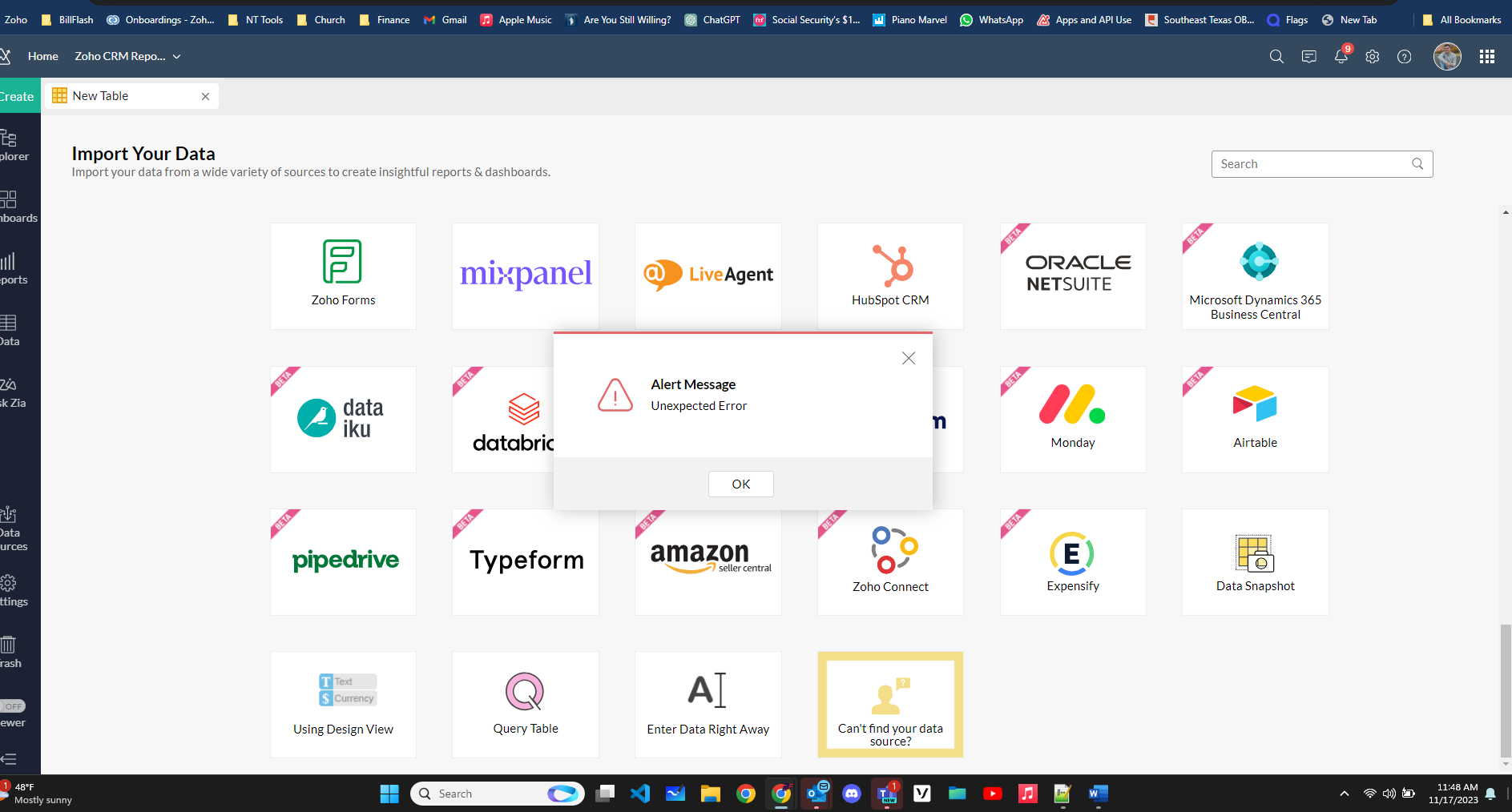Screen dimensions: 1512x812
Task: Open the user profile avatar
Action: tap(1447, 57)
